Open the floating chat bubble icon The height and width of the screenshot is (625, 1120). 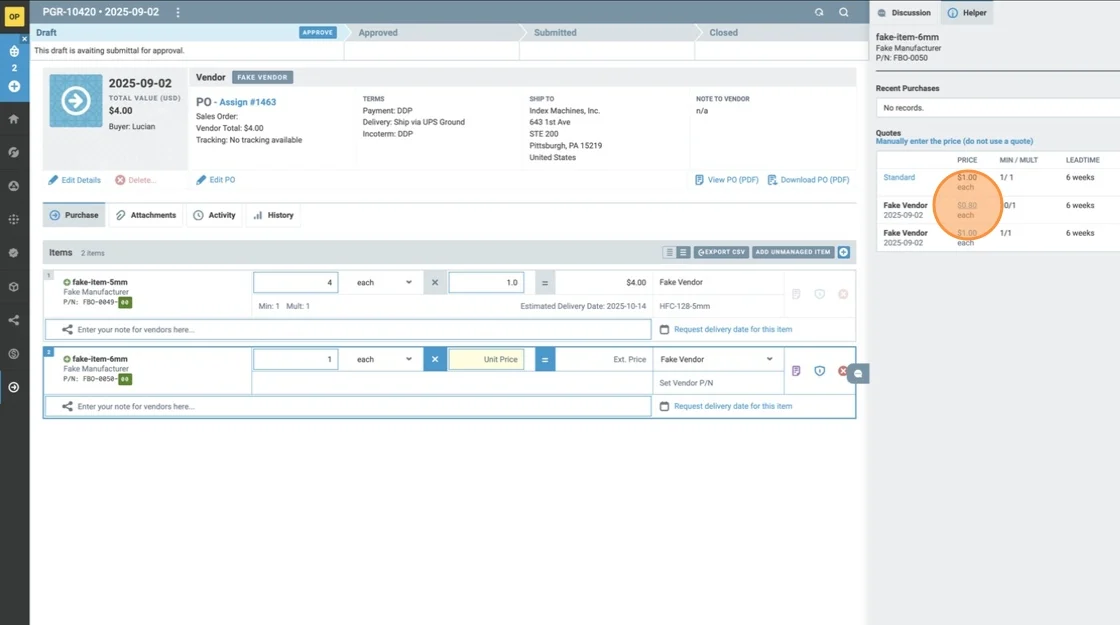coord(858,373)
